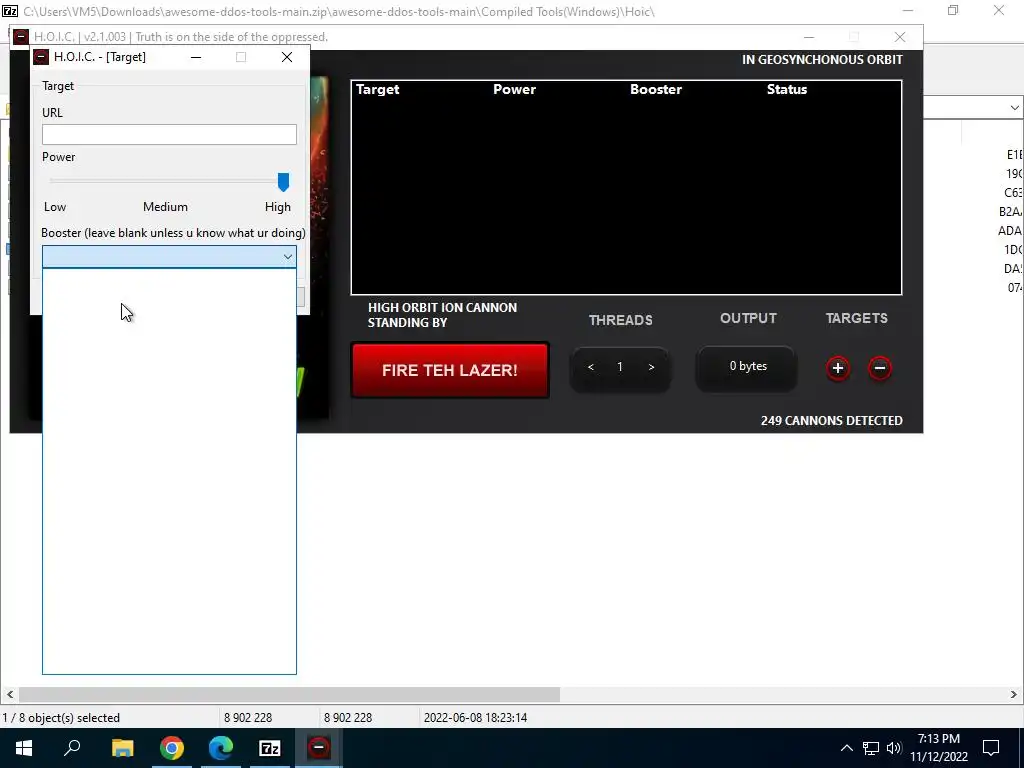This screenshot has height=768, width=1024.
Task: Open the notification center icon
Action: pos(991,748)
